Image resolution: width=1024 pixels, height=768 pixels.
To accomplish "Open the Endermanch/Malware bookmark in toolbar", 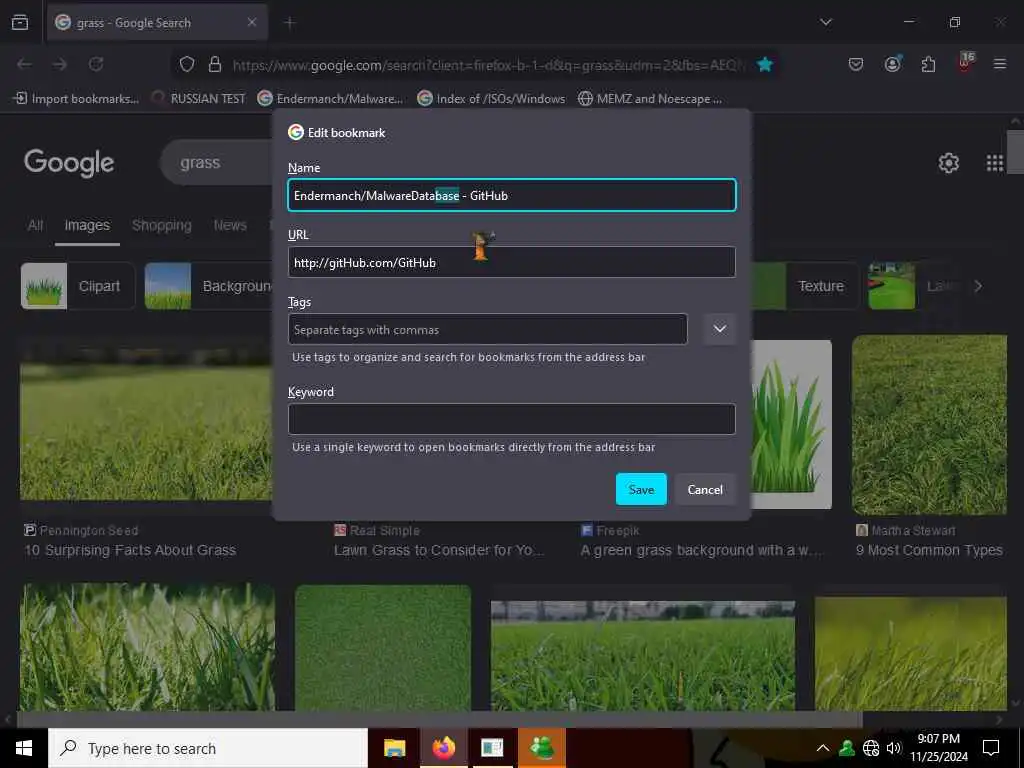I will click(330, 99).
